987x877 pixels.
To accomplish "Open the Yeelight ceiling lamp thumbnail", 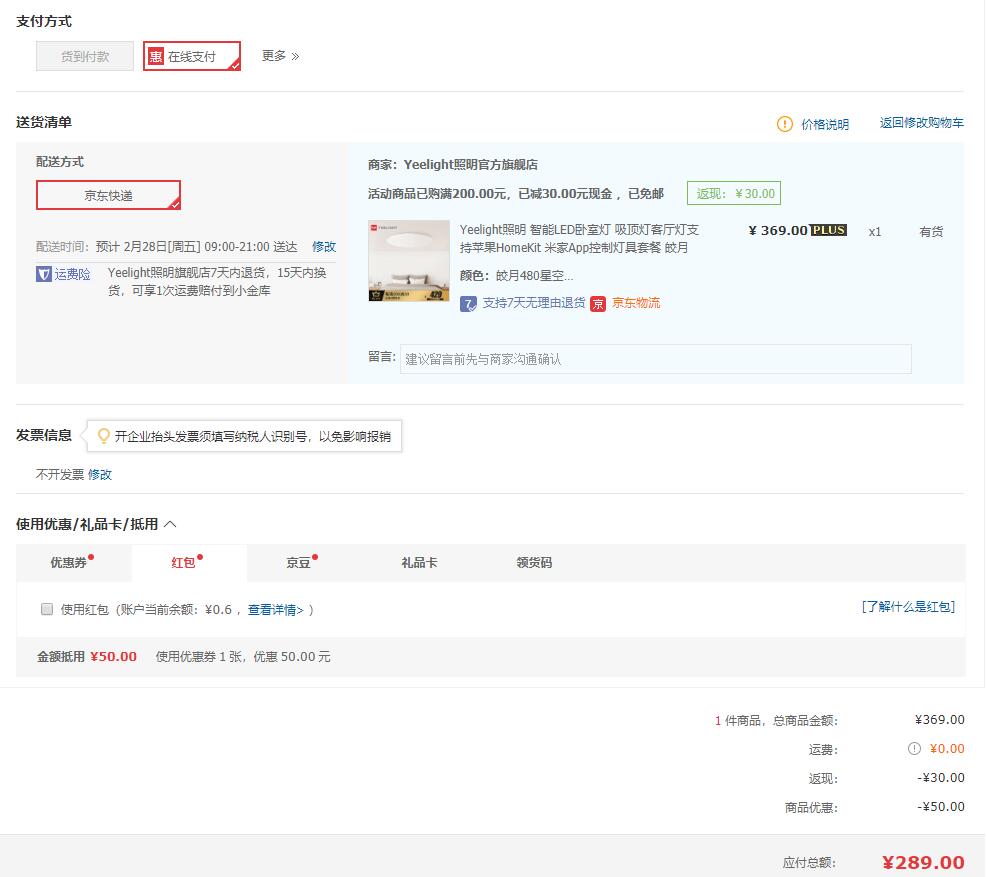I will pyautogui.click(x=409, y=261).
